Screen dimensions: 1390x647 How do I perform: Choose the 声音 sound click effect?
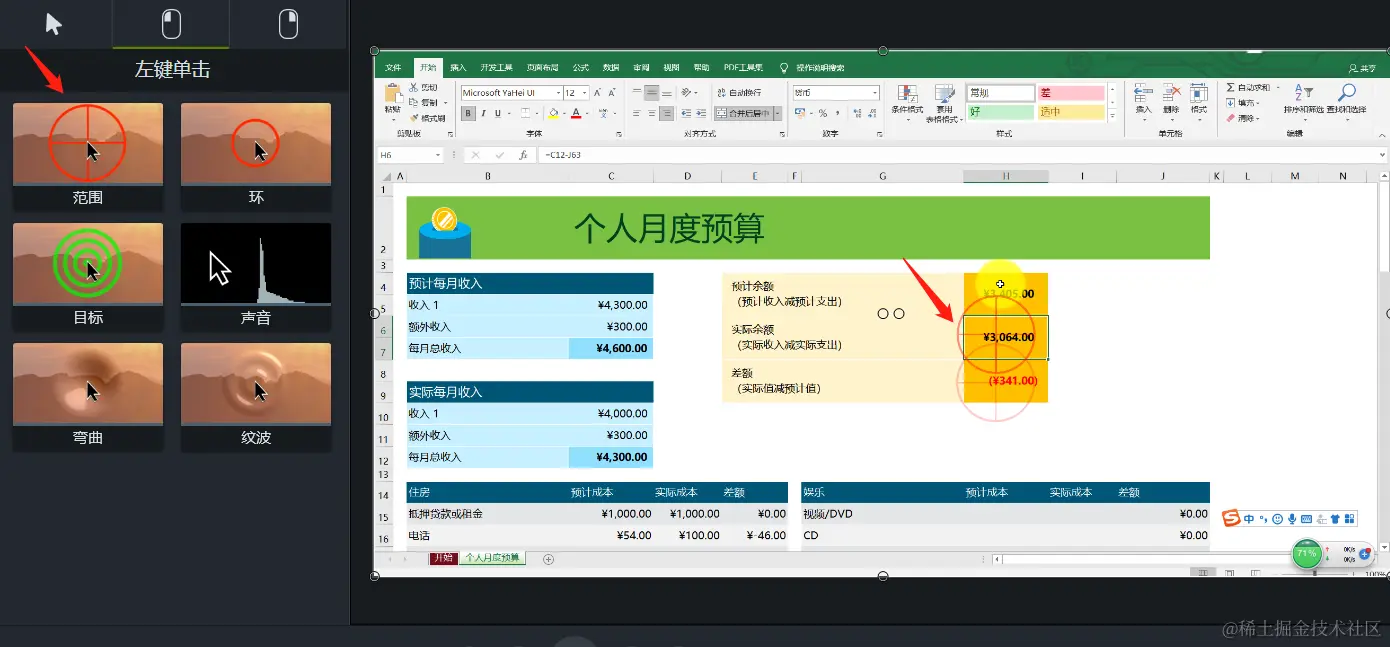point(256,275)
